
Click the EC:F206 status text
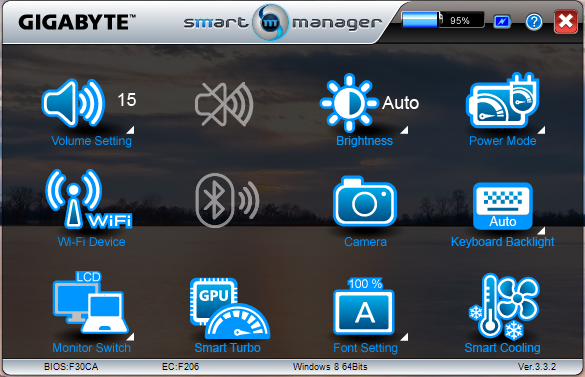point(180,367)
